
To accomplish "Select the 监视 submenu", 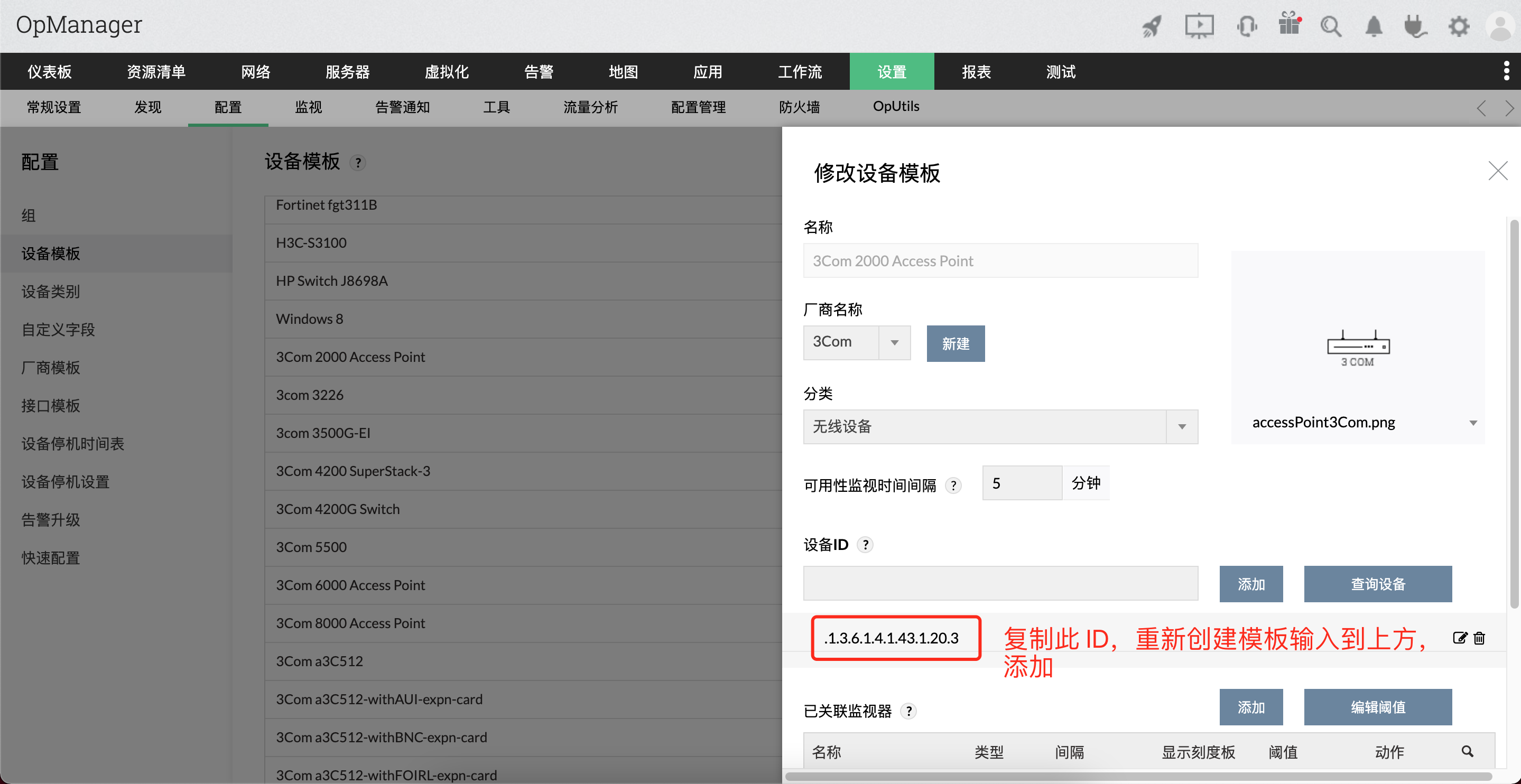I will pos(308,107).
